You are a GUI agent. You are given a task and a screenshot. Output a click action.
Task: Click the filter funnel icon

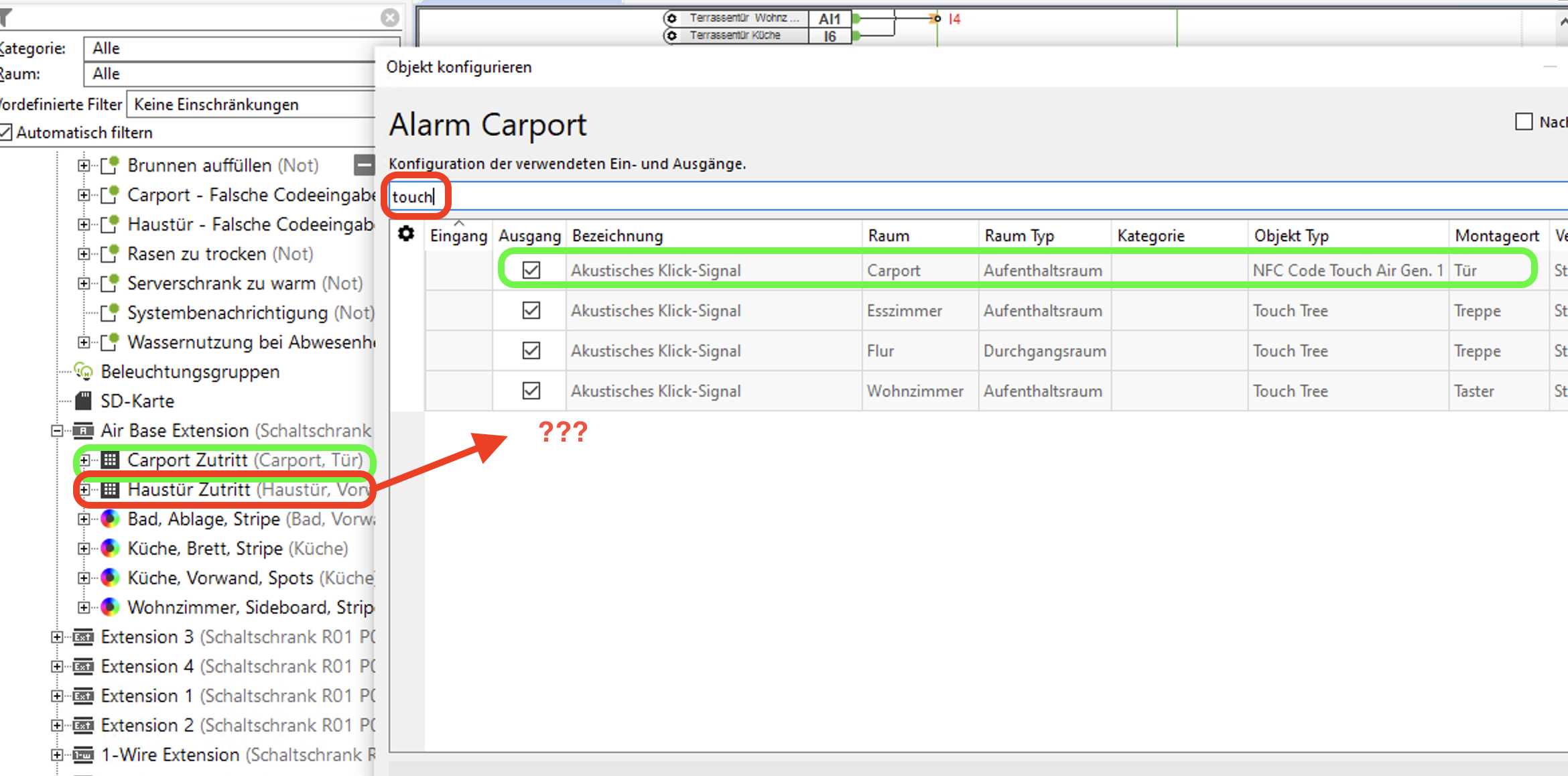[5, 18]
